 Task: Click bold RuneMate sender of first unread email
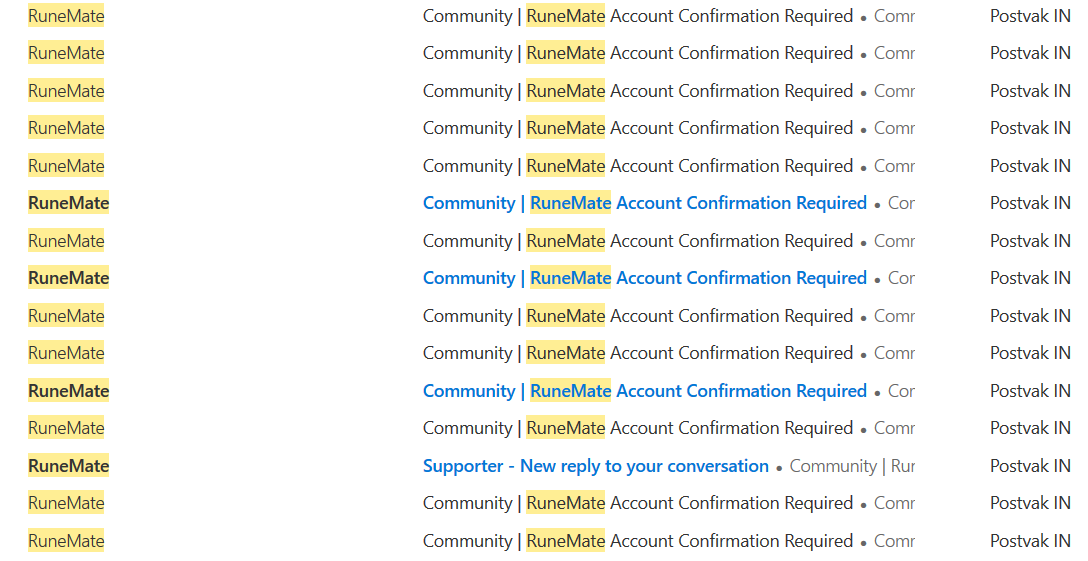pos(68,203)
